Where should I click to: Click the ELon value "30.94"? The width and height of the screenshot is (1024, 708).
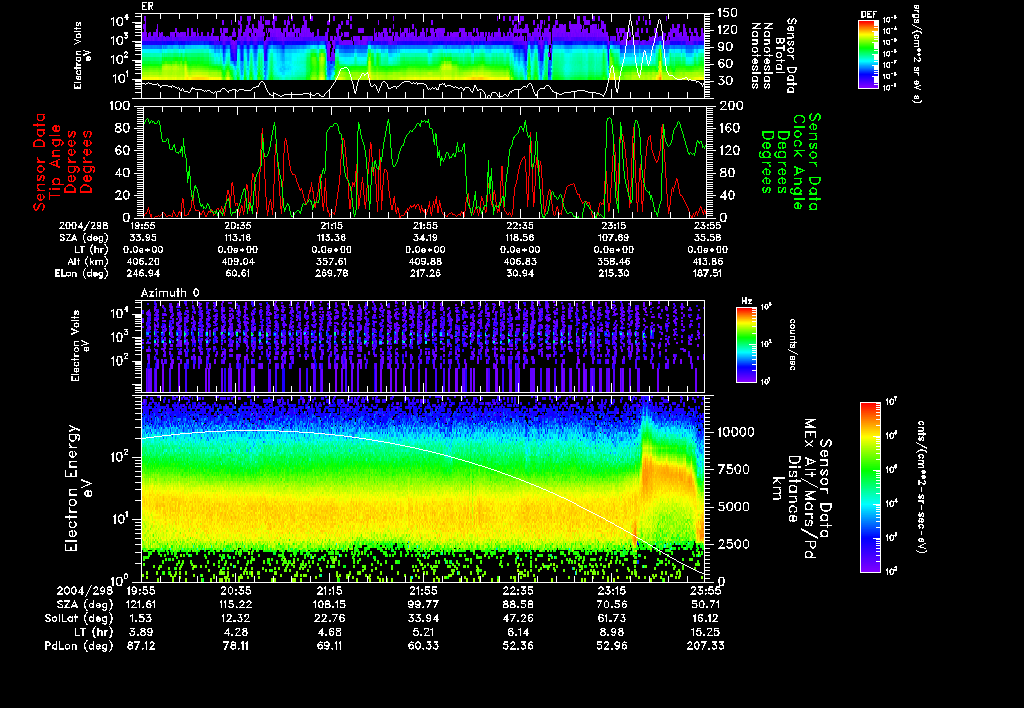point(519,274)
